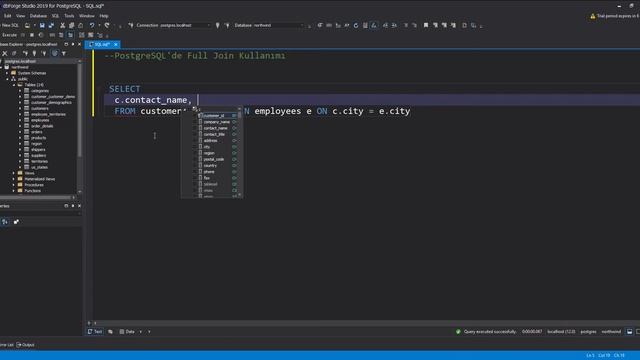The height and width of the screenshot is (360, 640).
Task: Open the Help menu
Action: (x=104, y=16)
